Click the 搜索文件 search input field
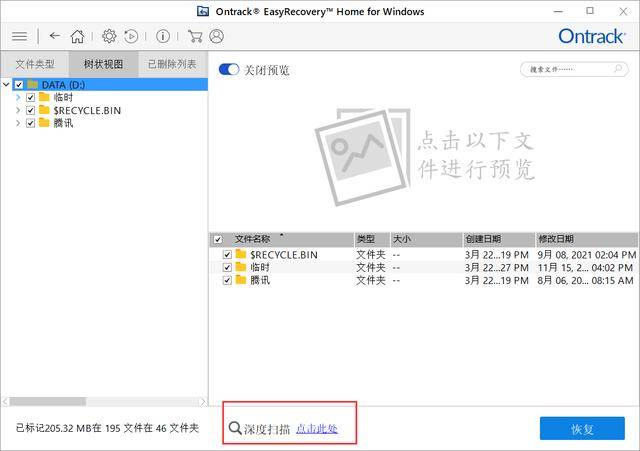640x451 pixels. (573, 69)
